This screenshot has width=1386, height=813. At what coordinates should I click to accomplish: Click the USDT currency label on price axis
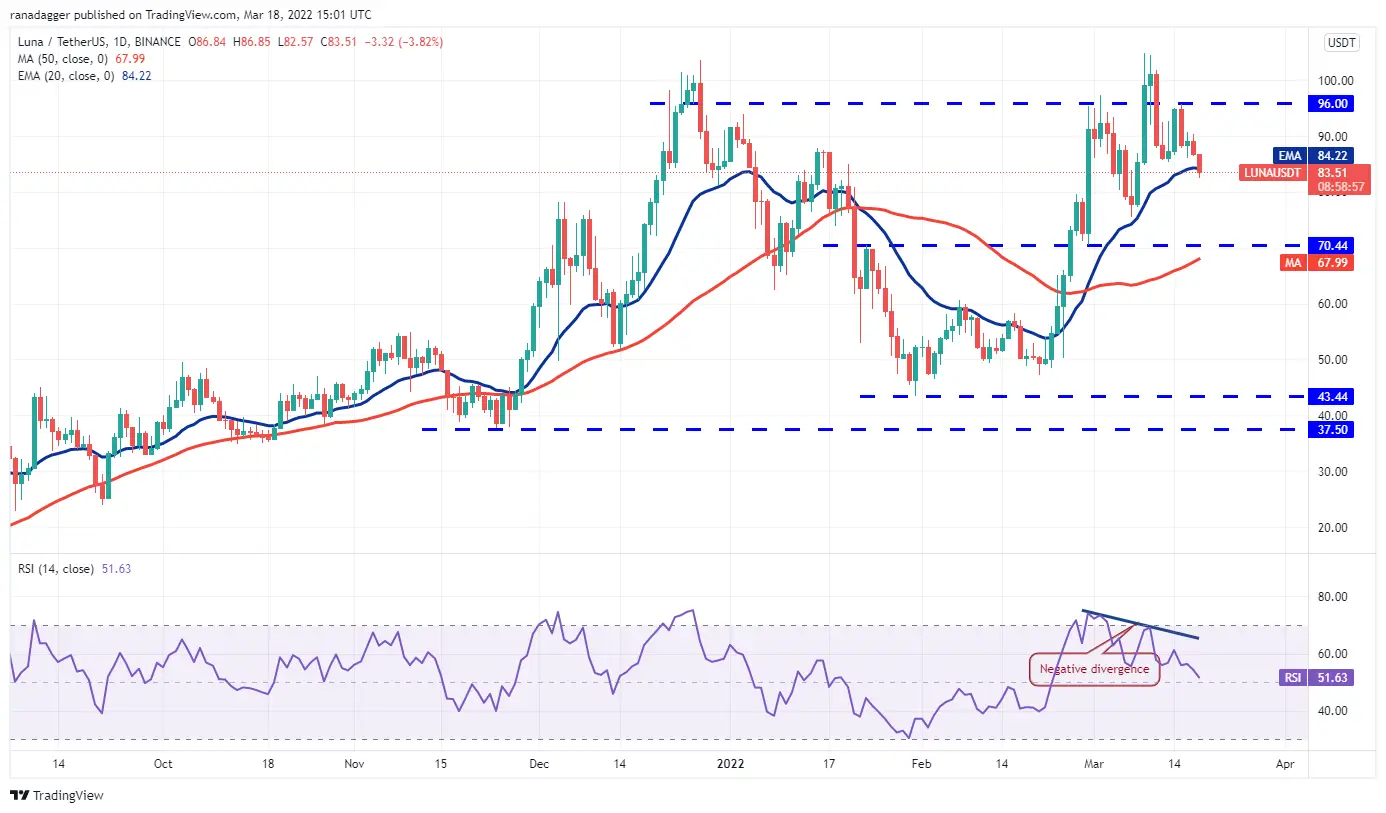point(1339,43)
